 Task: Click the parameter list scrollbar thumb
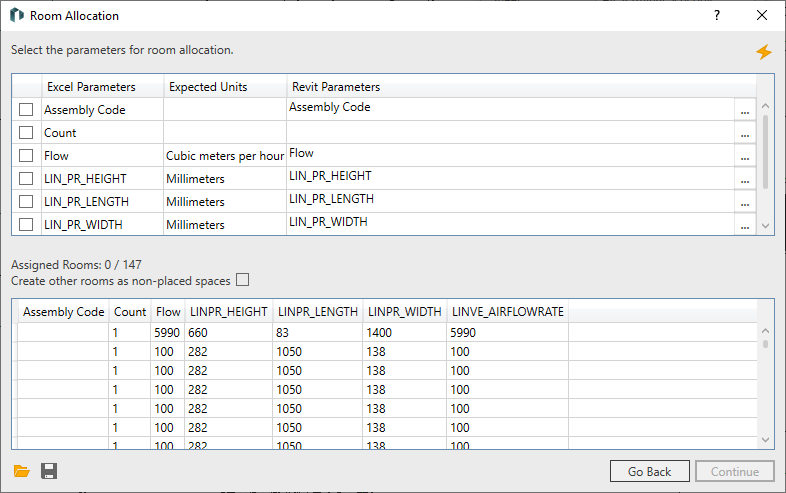(x=765, y=152)
